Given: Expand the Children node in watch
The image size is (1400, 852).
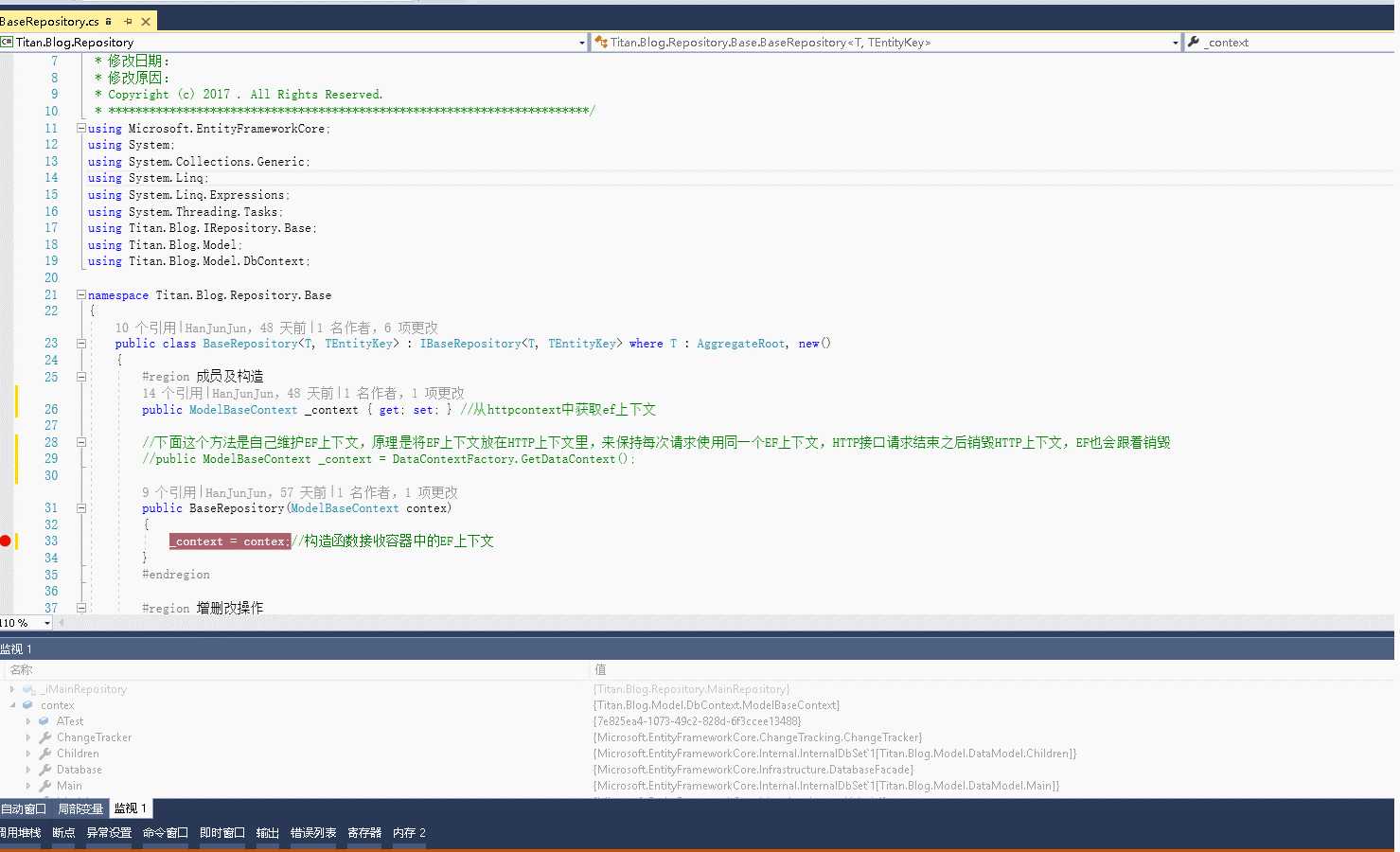Looking at the screenshot, I should (x=28, y=754).
